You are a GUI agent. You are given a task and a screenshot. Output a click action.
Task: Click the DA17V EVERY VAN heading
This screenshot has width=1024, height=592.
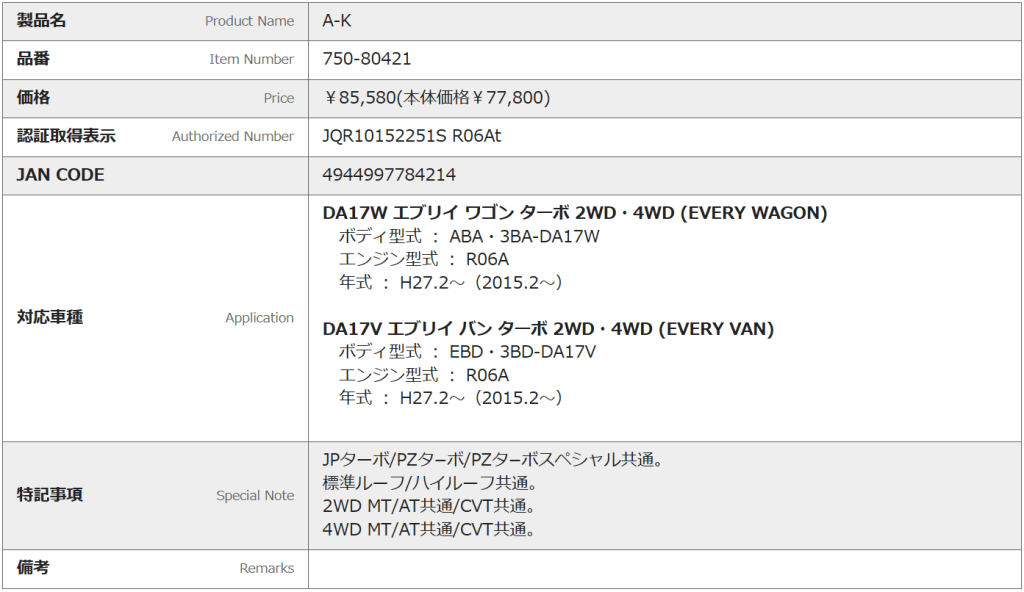[548, 329]
